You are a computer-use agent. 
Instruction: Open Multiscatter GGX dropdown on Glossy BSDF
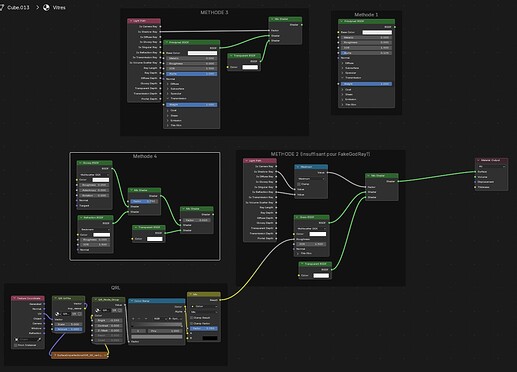coord(94,174)
